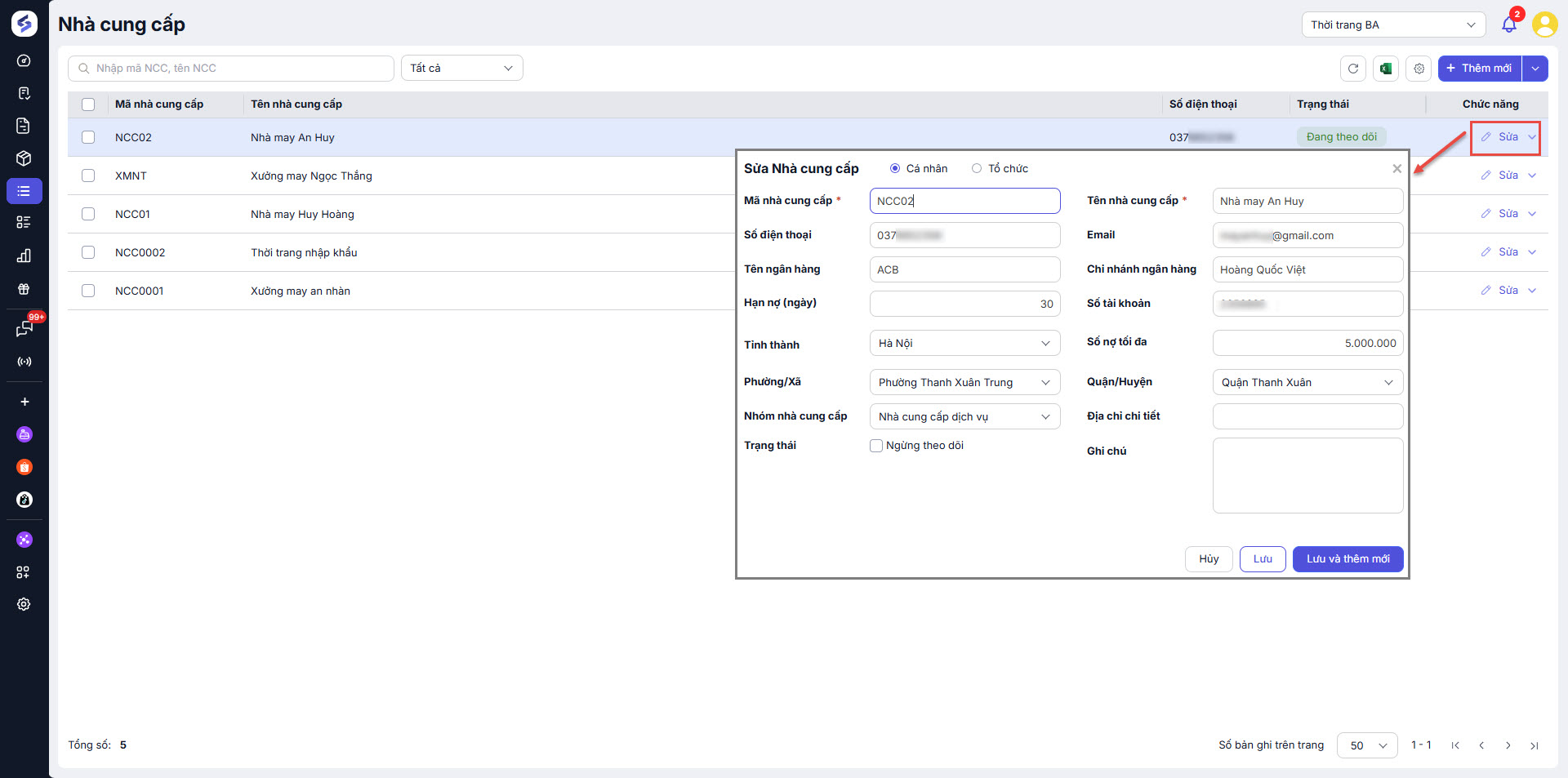Click the Excel export icon
Viewport: 1568px width, 778px height.
pyautogui.click(x=1386, y=69)
